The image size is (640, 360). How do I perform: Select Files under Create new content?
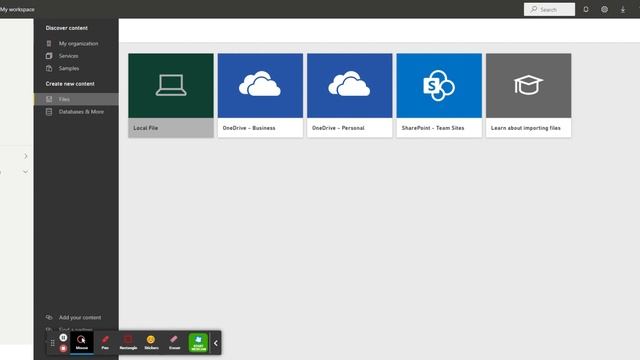[x=76, y=99]
